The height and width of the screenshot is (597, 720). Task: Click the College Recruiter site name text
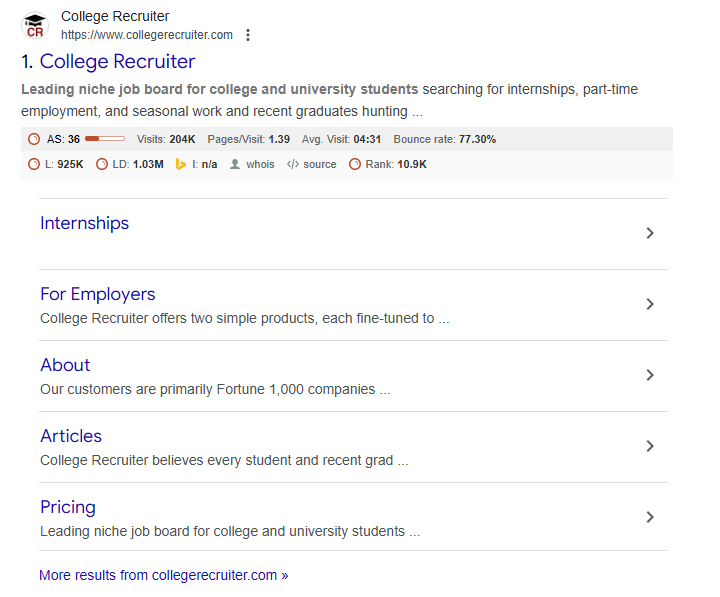pos(115,16)
